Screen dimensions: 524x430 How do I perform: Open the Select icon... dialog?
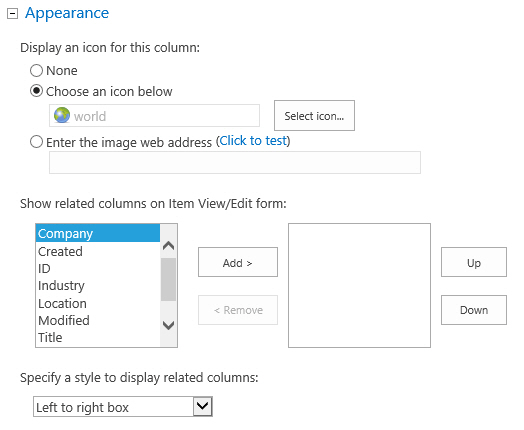pyautogui.click(x=314, y=116)
